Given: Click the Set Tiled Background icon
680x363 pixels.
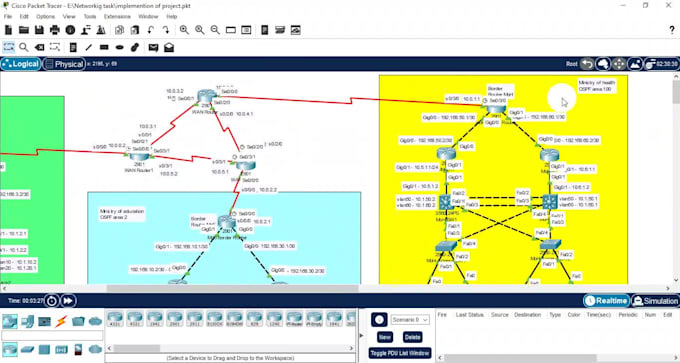Looking at the screenshot, I should (634, 64).
